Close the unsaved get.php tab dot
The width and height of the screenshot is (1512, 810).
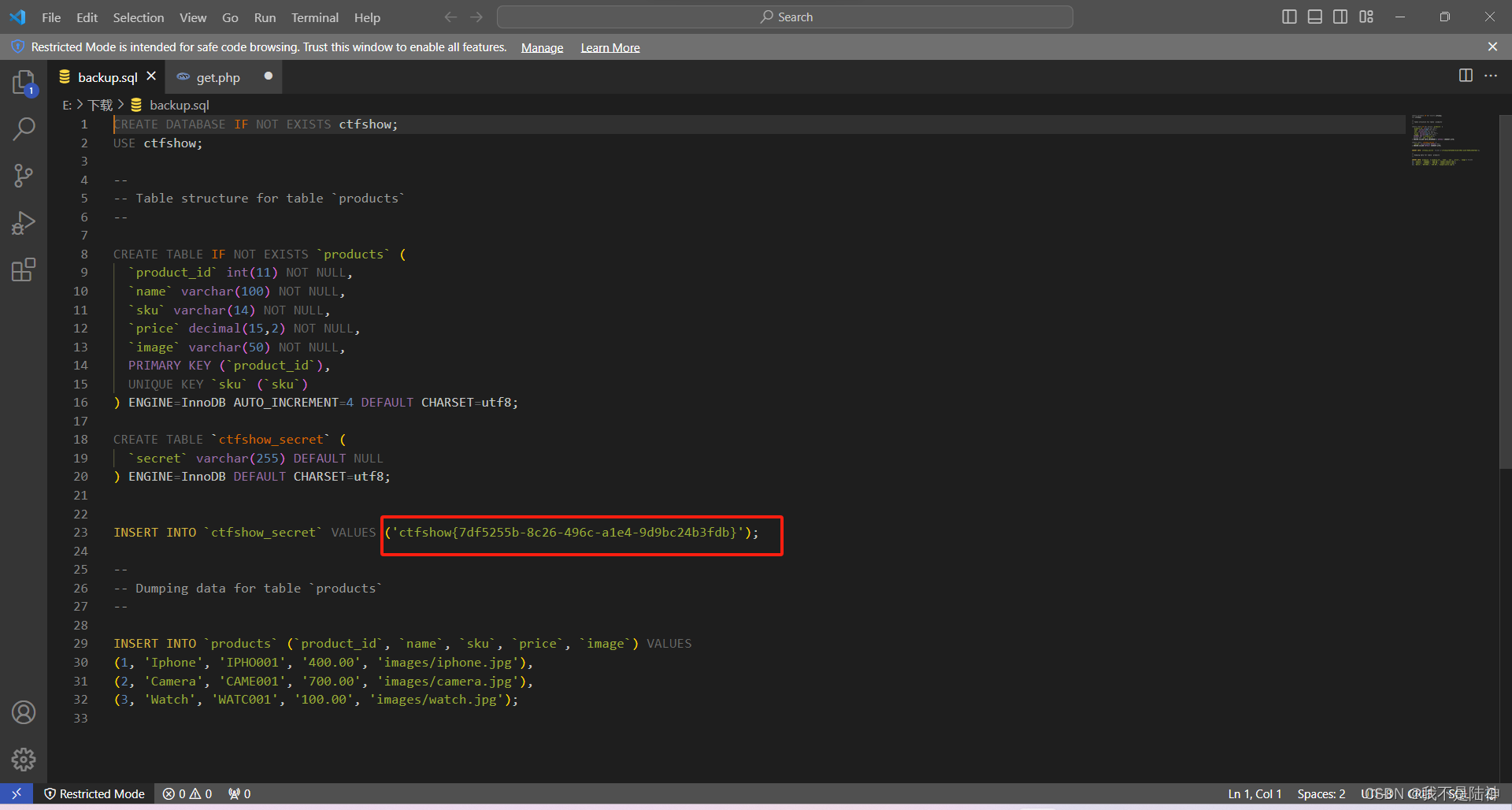(269, 76)
